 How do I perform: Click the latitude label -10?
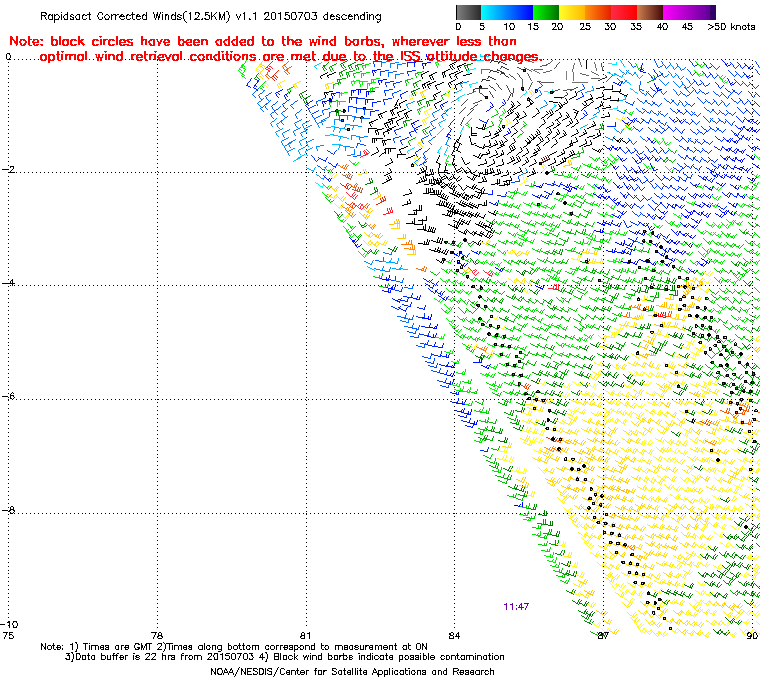point(9,624)
